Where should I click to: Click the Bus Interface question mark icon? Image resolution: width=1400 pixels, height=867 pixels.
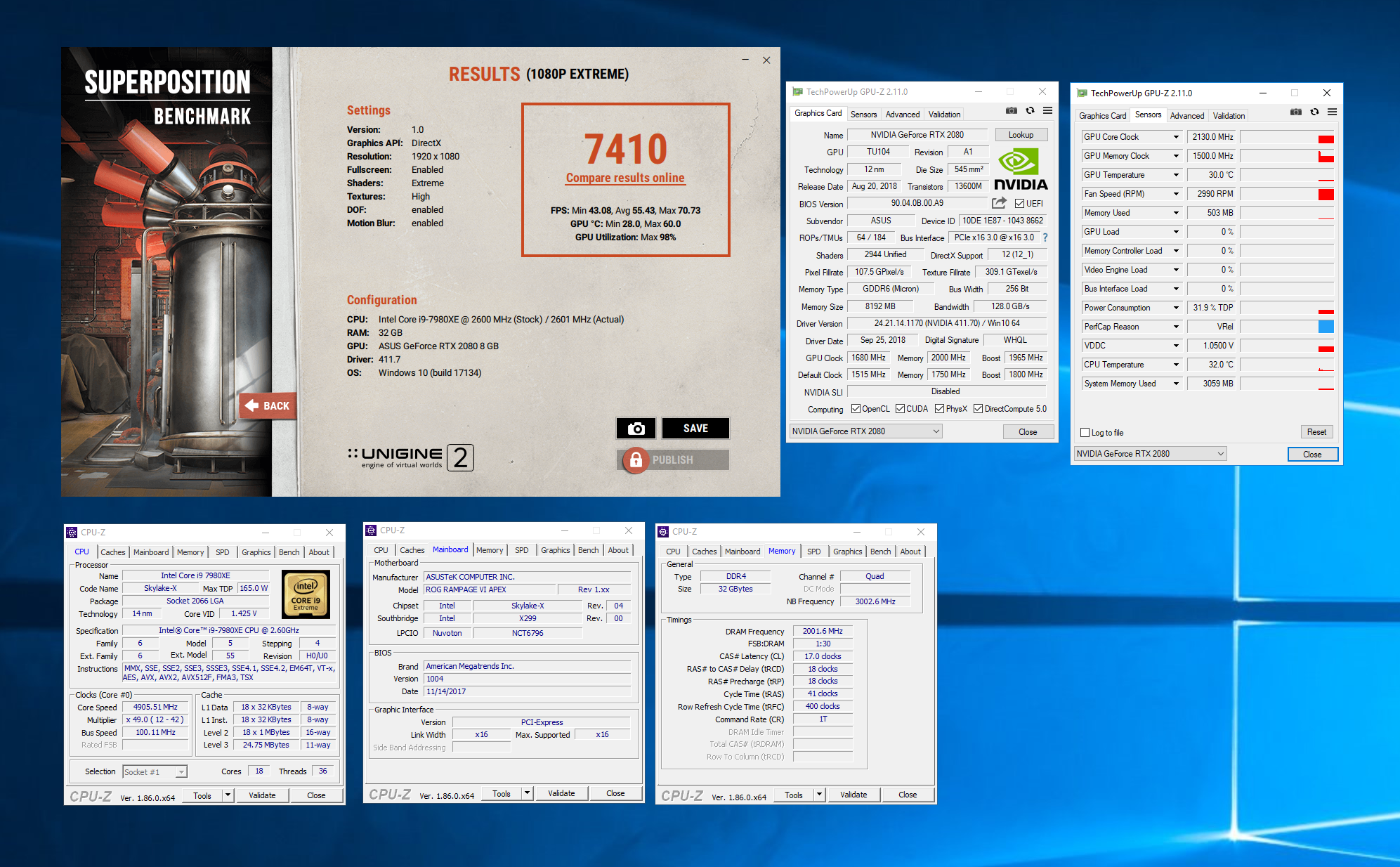pyautogui.click(x=1045, y=237)
